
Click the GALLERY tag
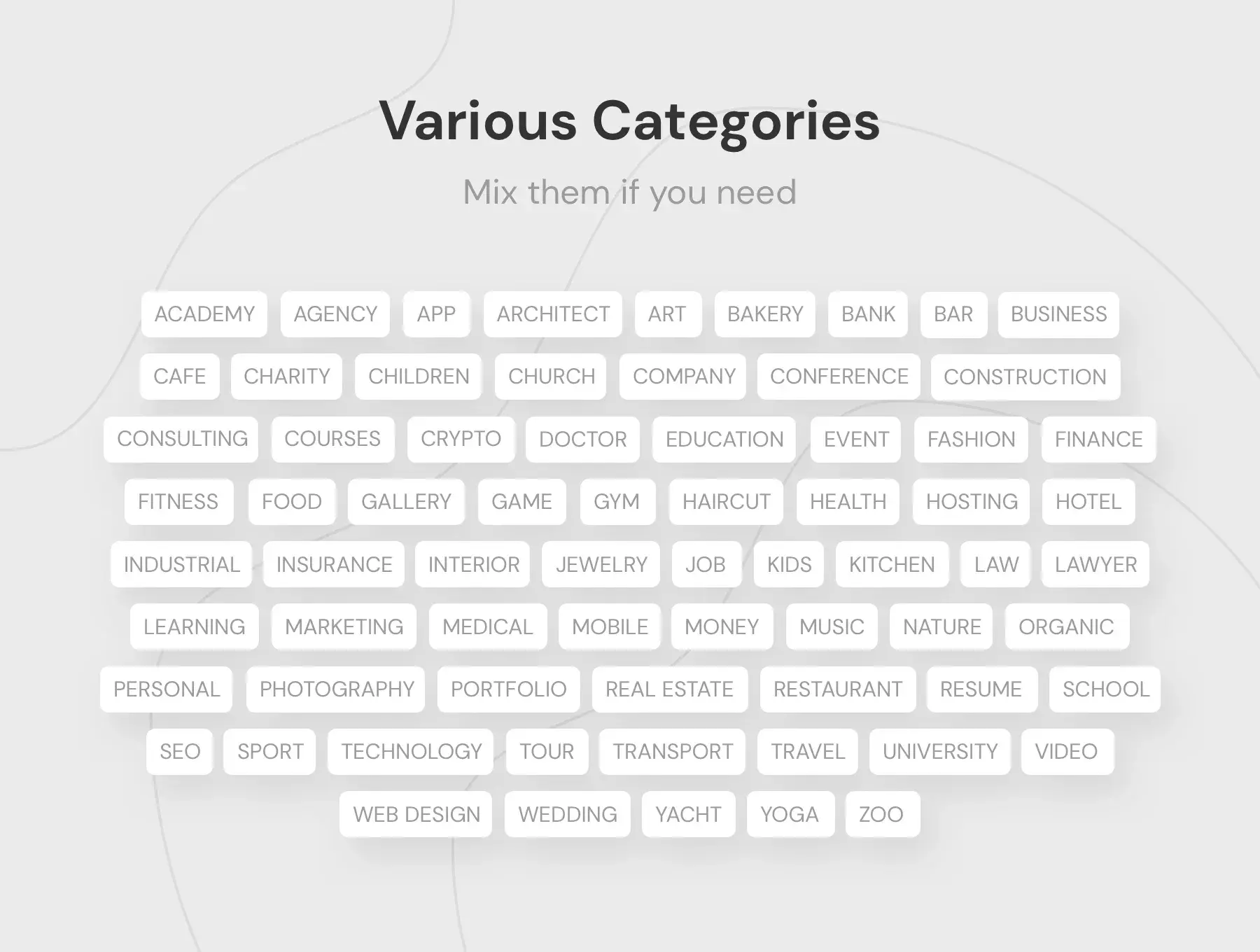coord(406,502)
